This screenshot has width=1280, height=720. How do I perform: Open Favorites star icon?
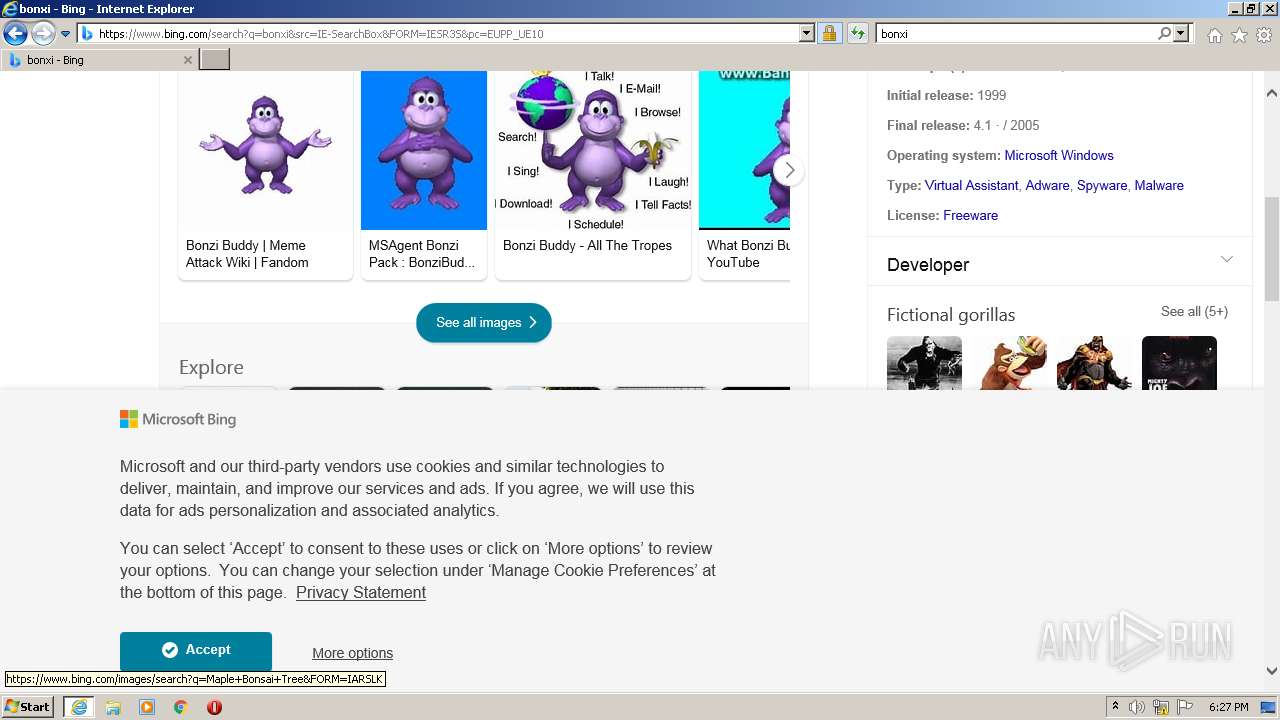tap(1239, 35)
